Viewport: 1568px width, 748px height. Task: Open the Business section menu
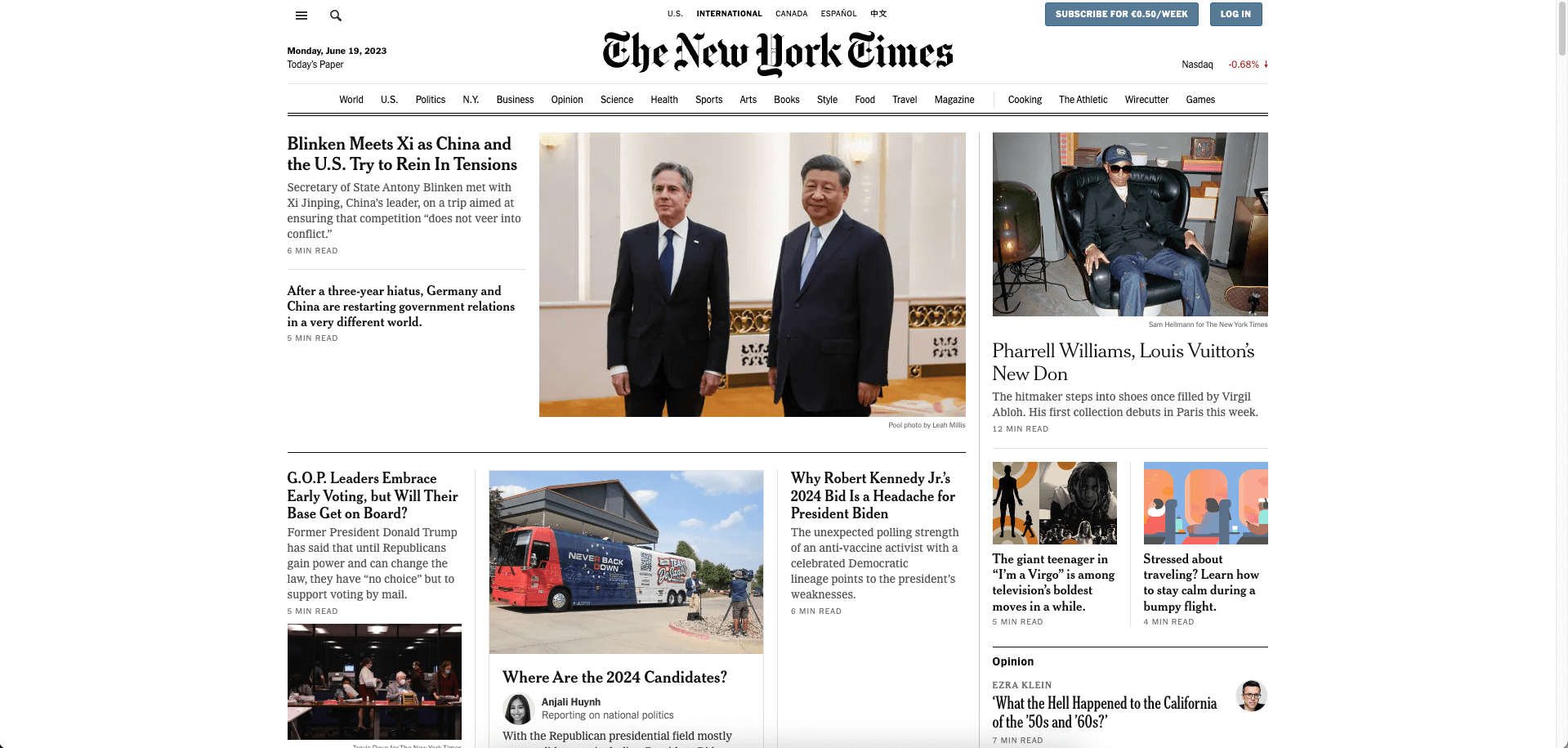[x=515, y=100]
